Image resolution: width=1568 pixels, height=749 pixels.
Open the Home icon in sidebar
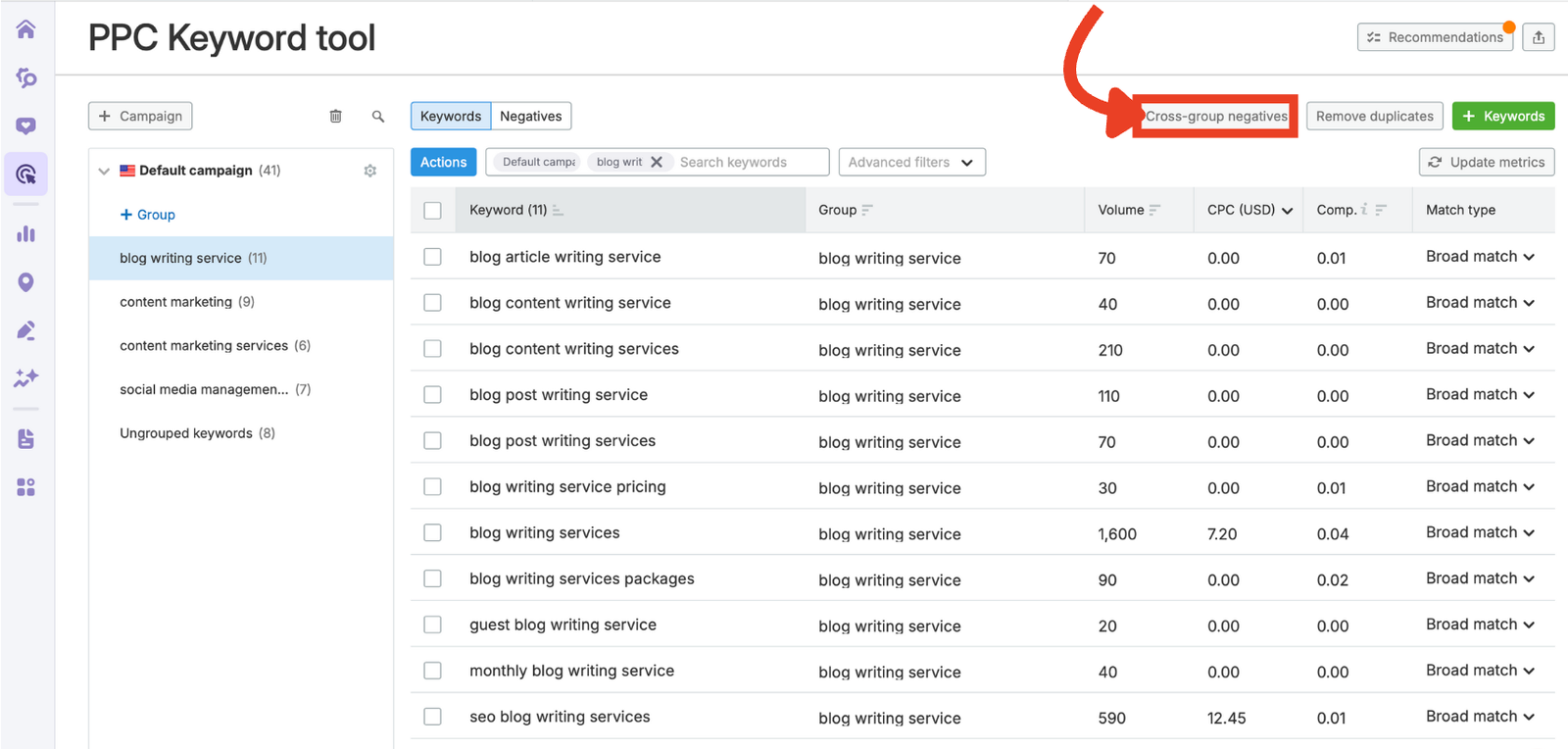tap(26, 29)
